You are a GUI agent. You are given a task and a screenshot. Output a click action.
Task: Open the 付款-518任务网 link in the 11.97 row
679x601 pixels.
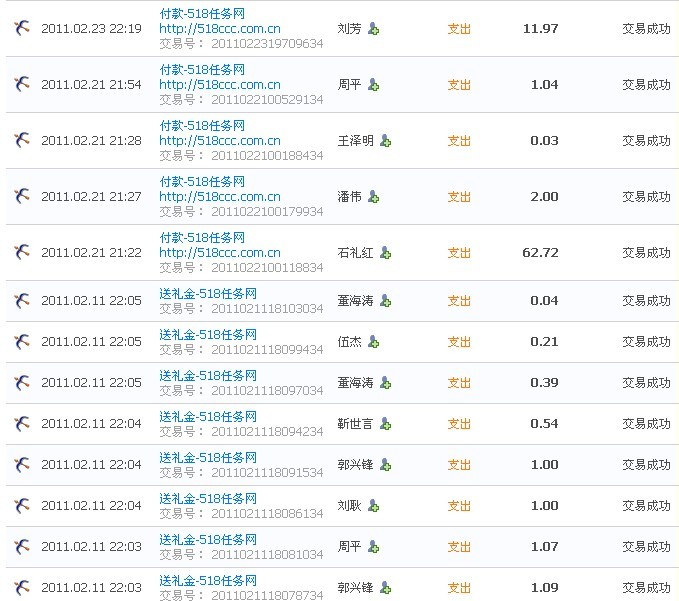point(202,14)
